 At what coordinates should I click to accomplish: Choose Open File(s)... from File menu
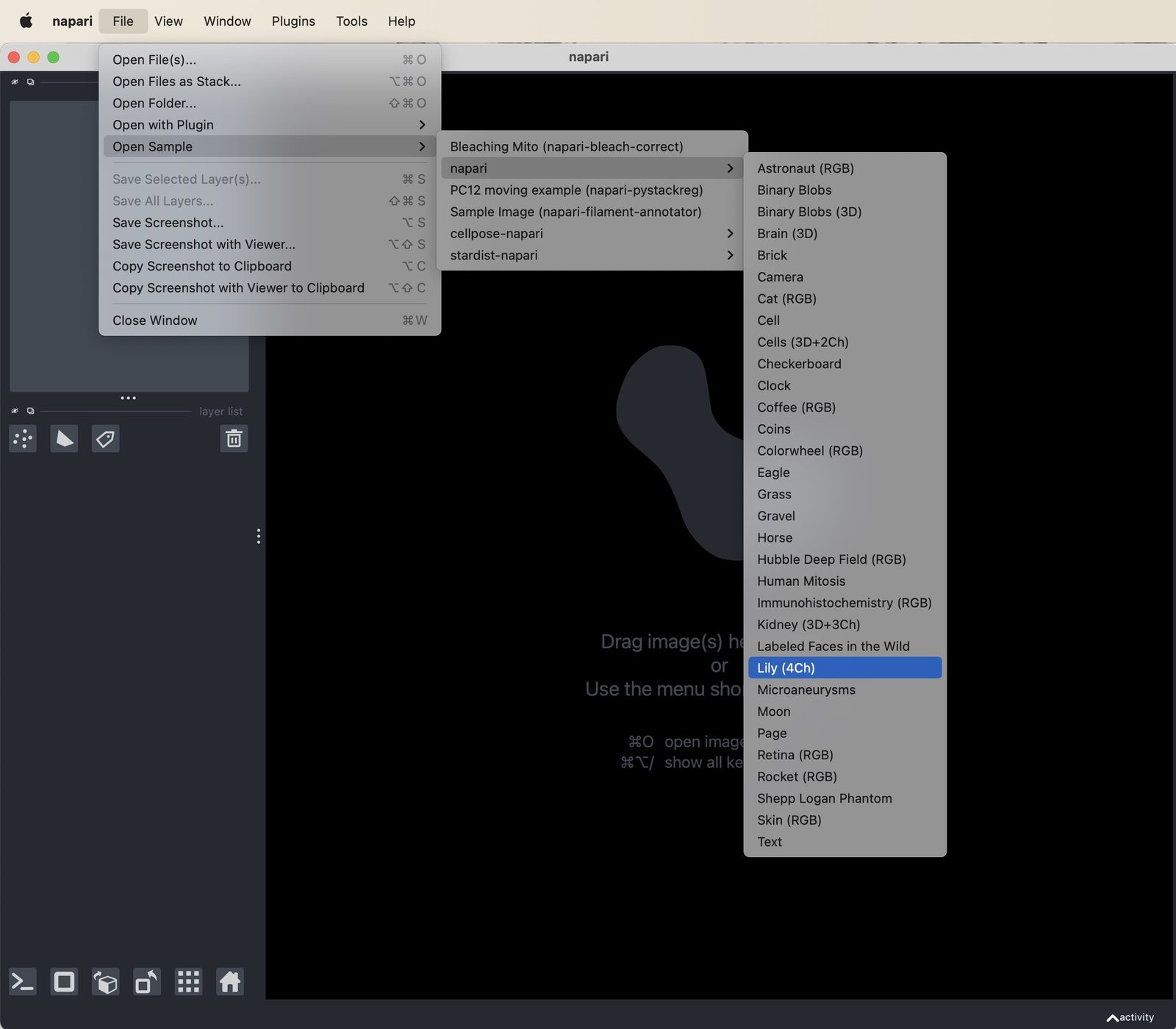click(x=270, y=60)
